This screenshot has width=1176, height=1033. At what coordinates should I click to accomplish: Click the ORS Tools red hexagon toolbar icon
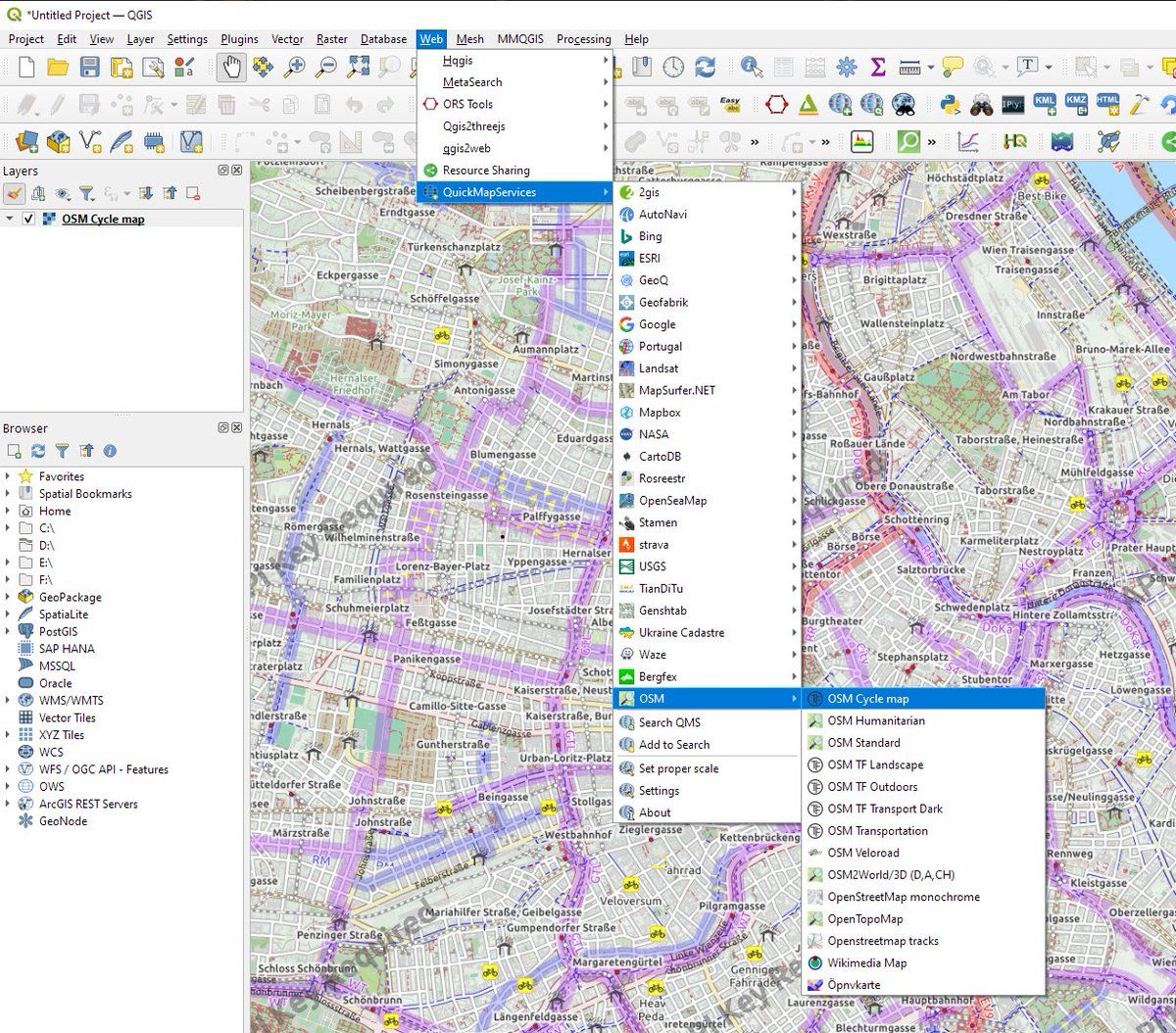pos(777,104)
